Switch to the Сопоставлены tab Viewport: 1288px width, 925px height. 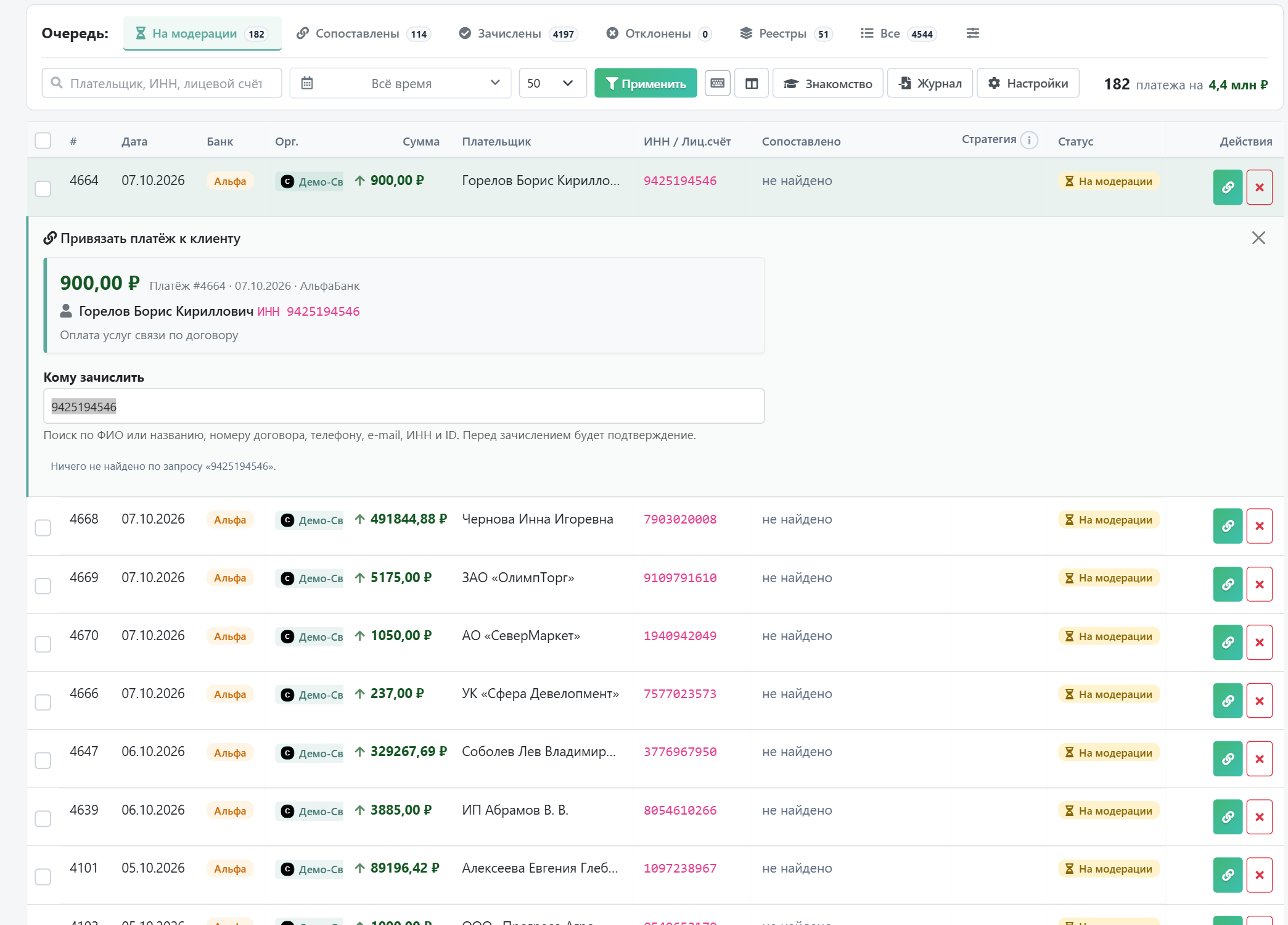tap(363, 33)
